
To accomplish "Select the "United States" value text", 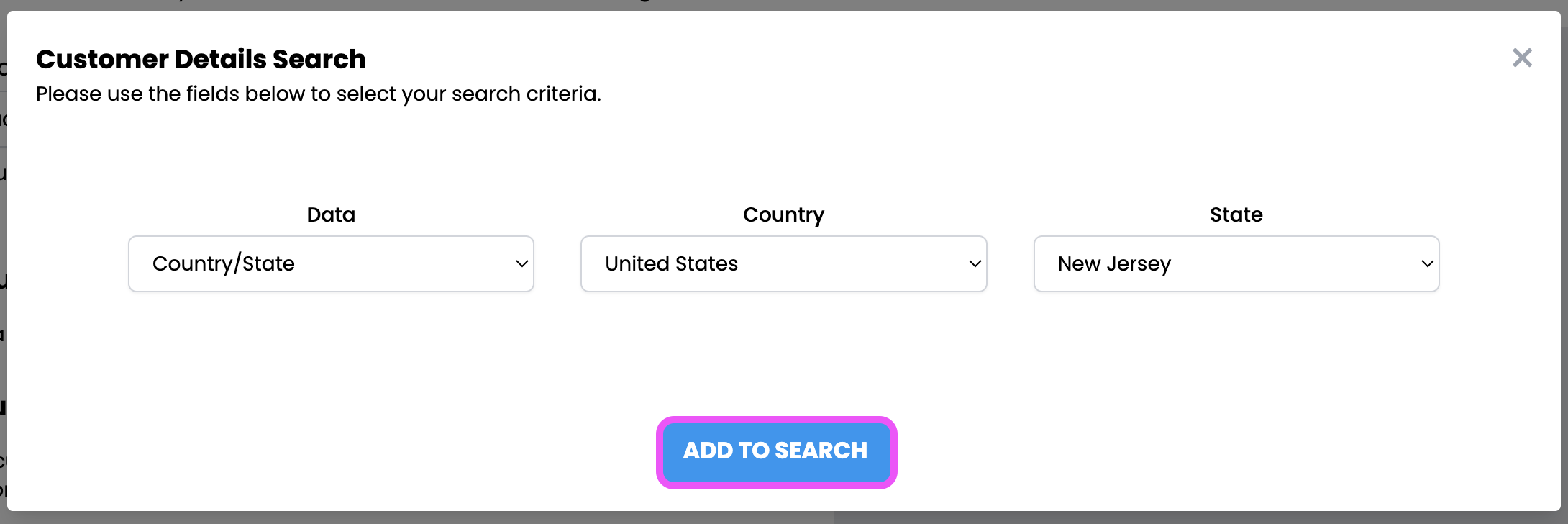I will point(671,264).
